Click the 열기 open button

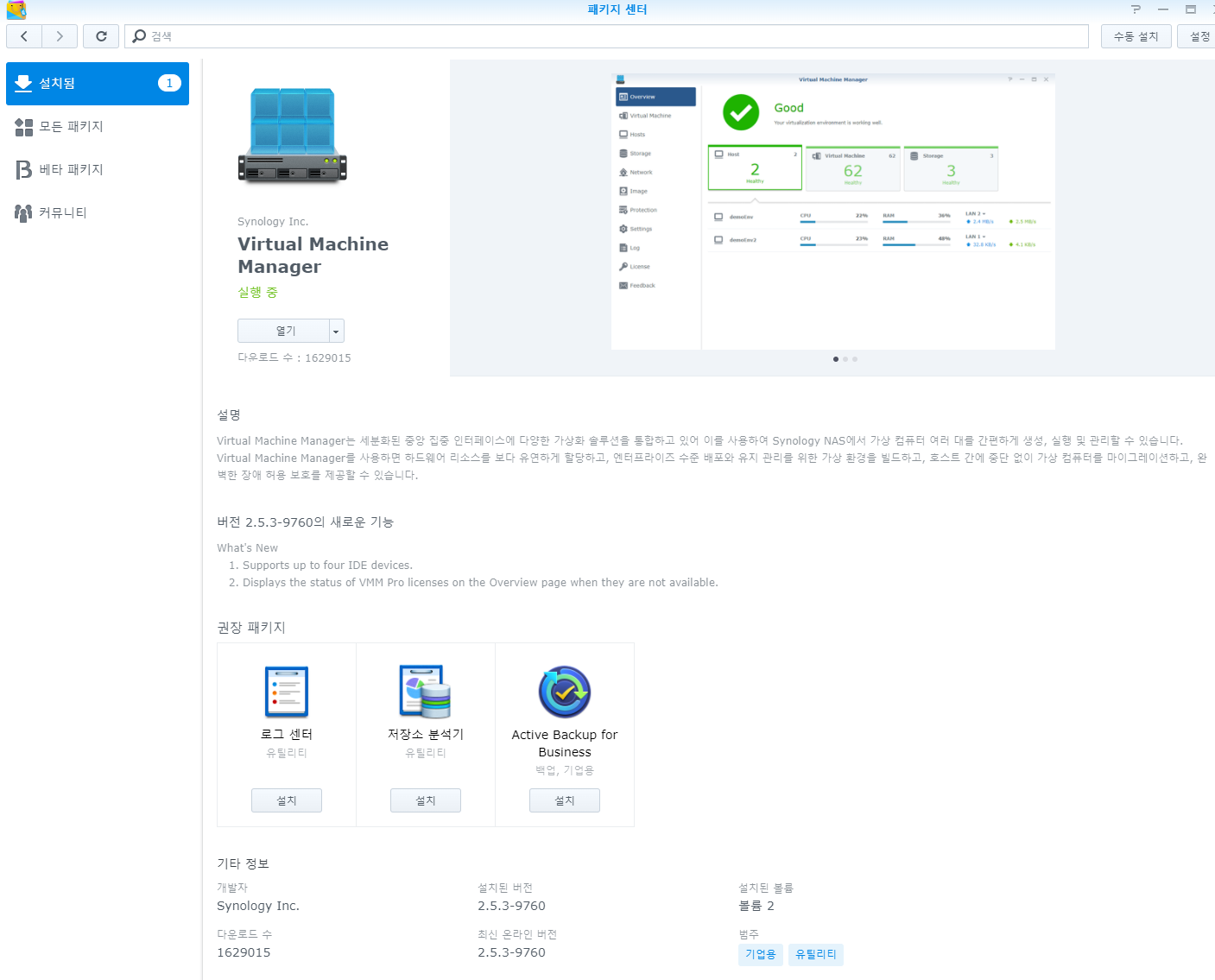point(284,331)
